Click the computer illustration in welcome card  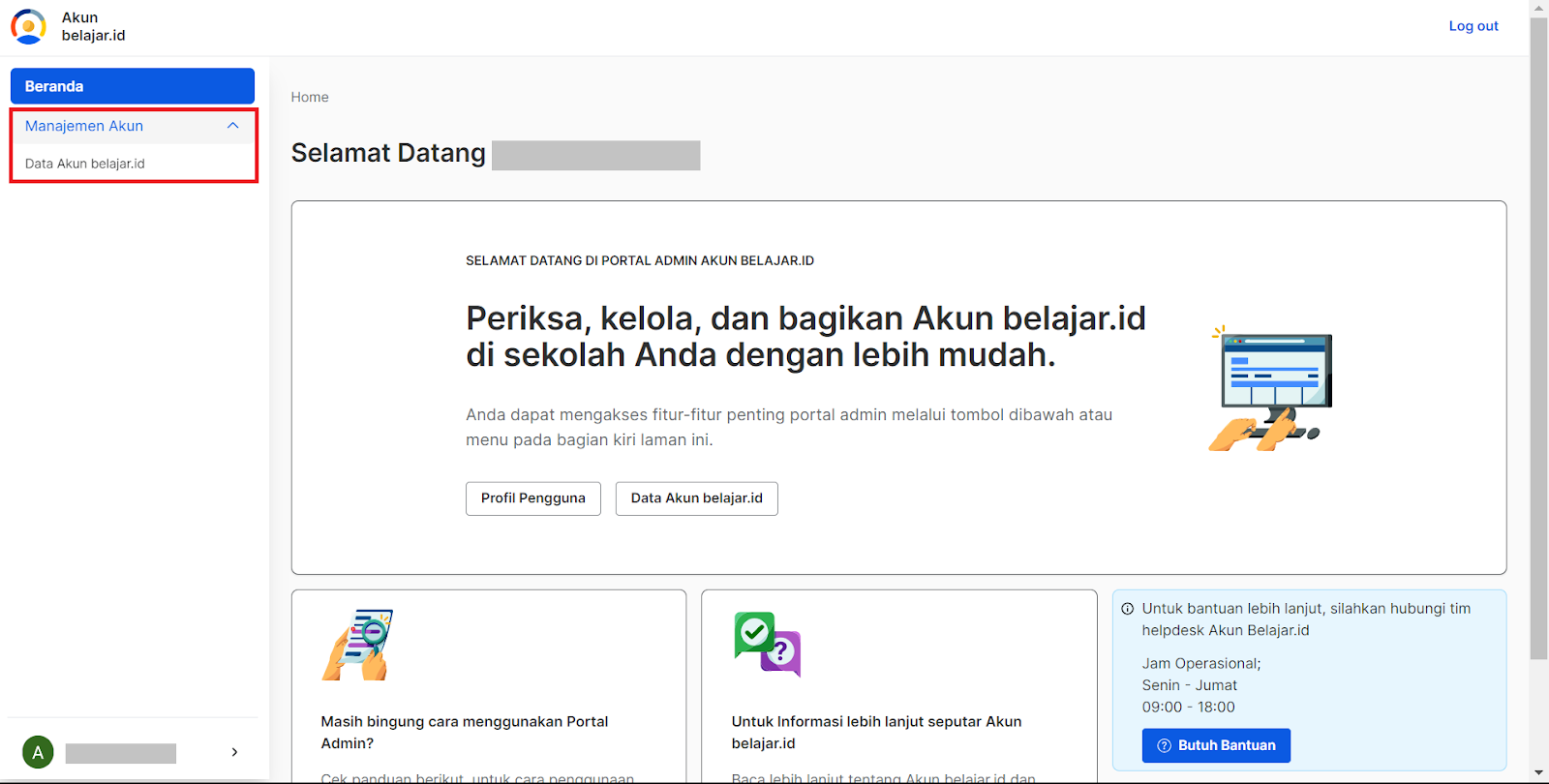click(1271, 388)
